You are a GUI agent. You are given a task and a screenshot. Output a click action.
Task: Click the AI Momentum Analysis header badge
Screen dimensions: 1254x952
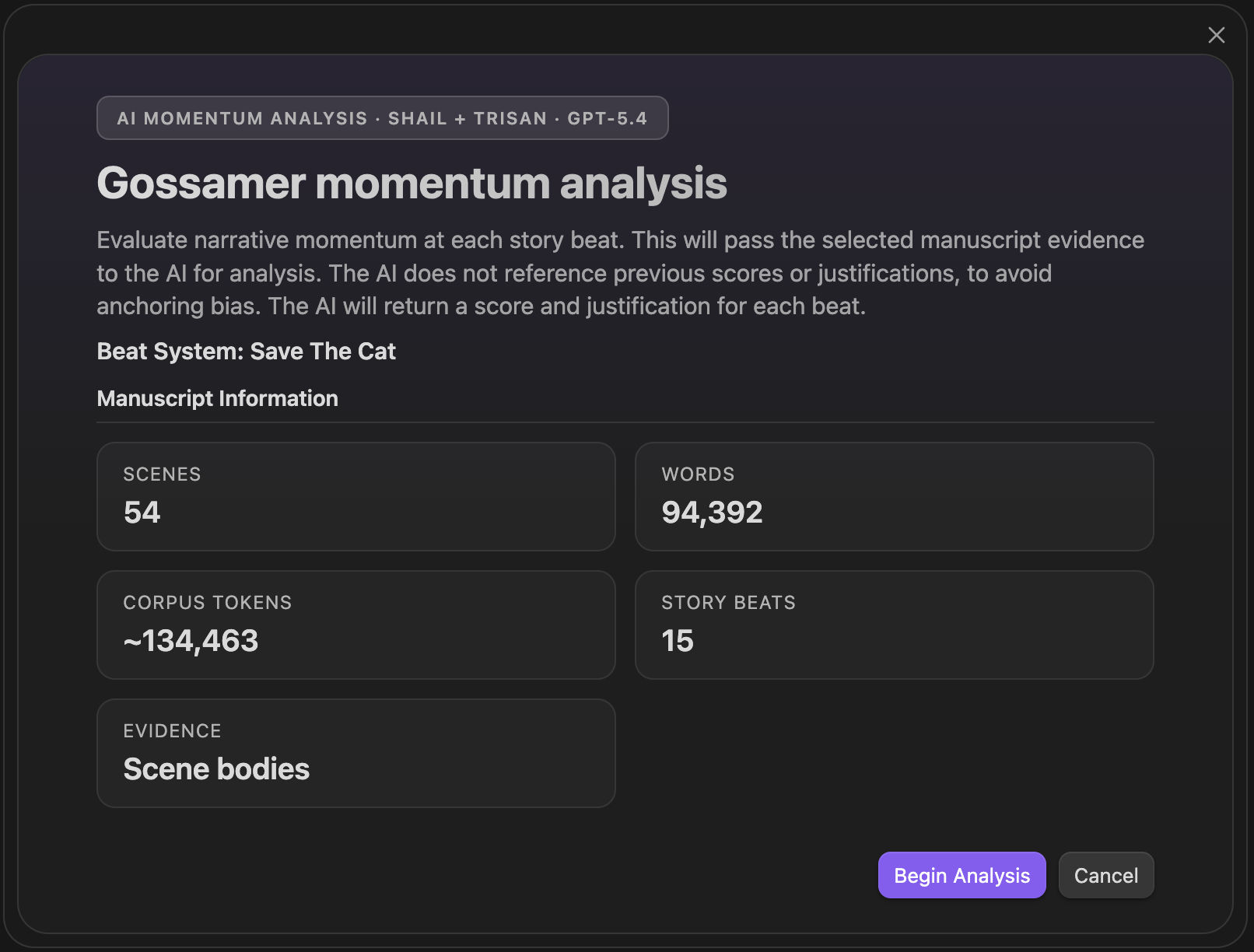pyautogui.click(x=382, y=118)
